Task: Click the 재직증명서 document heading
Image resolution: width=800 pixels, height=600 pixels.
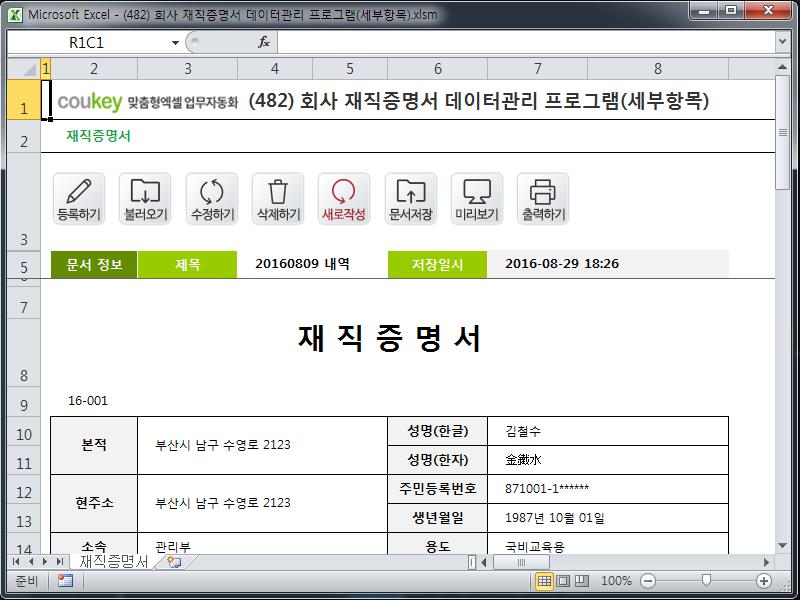Action: point(389,338)
